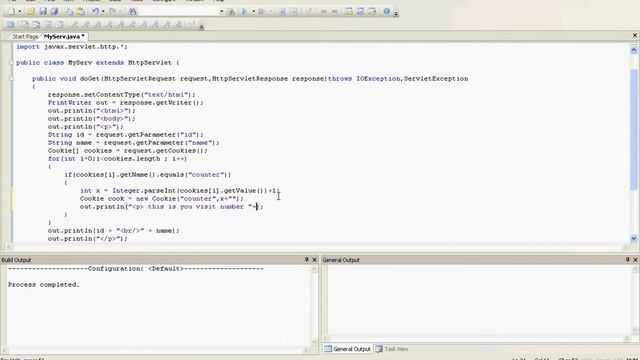
Task: Collapse the doGet method fold marker
Action: point(11,78)
